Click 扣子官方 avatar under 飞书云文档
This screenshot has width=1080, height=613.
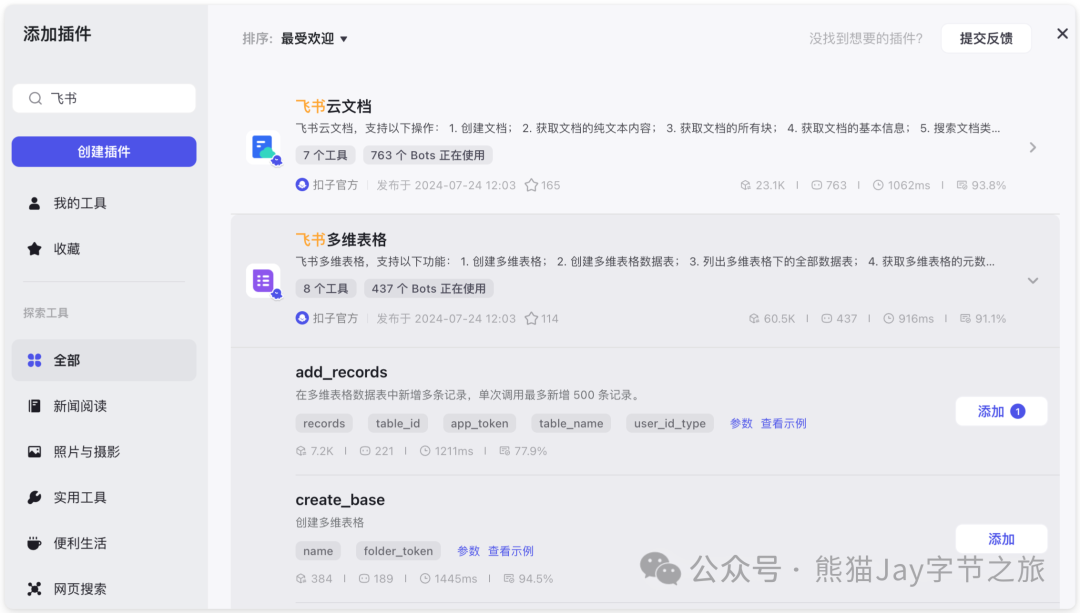(x=302, y=185)
